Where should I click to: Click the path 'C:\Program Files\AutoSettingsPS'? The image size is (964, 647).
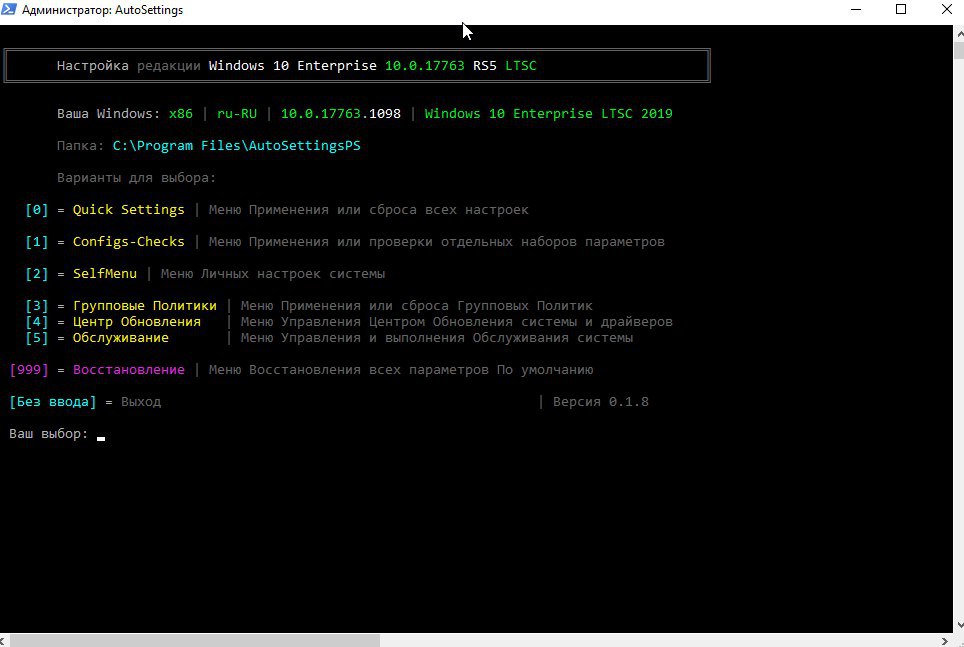point(237,146)
